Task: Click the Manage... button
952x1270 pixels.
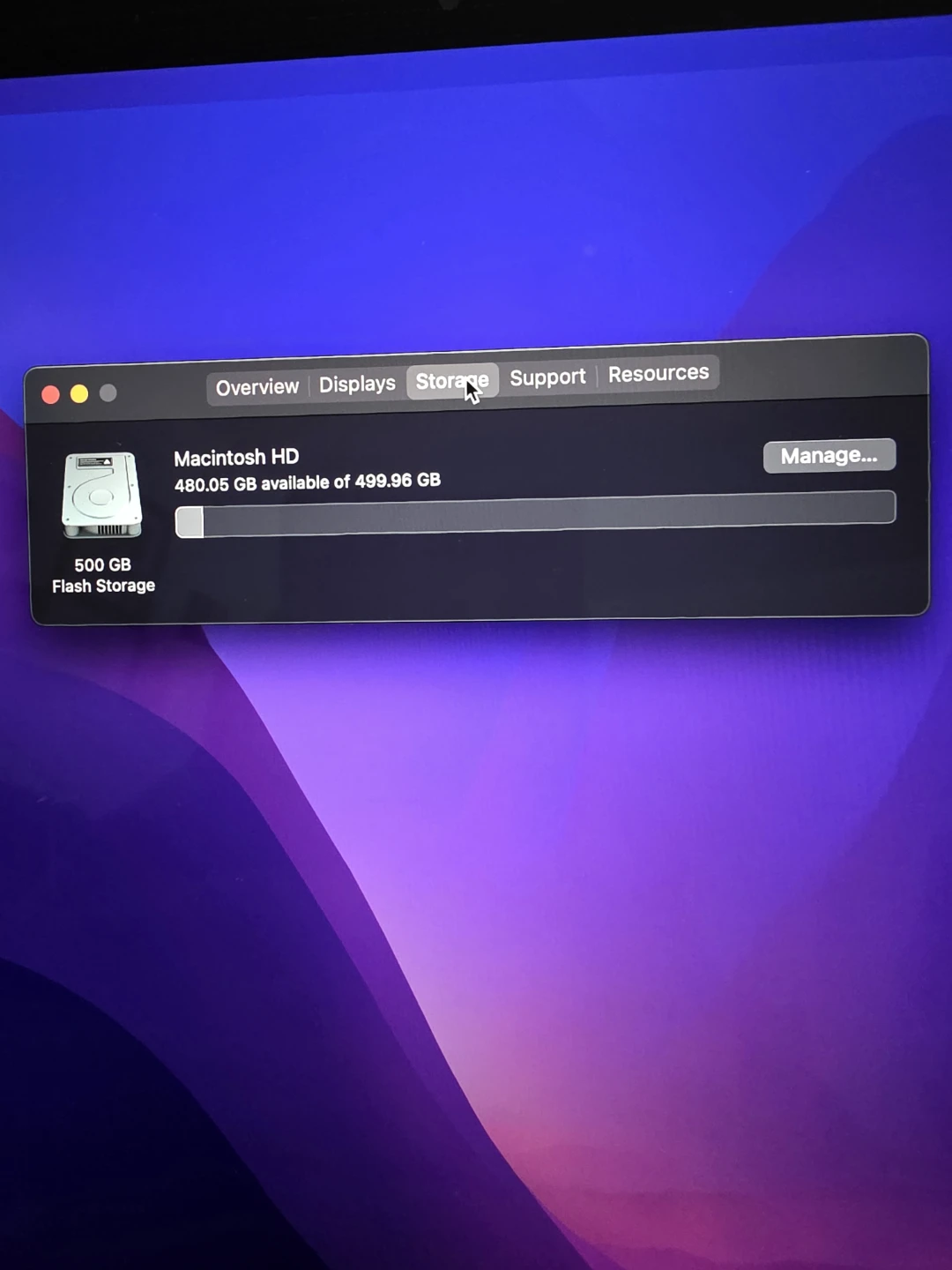Action: coord(829,456)
